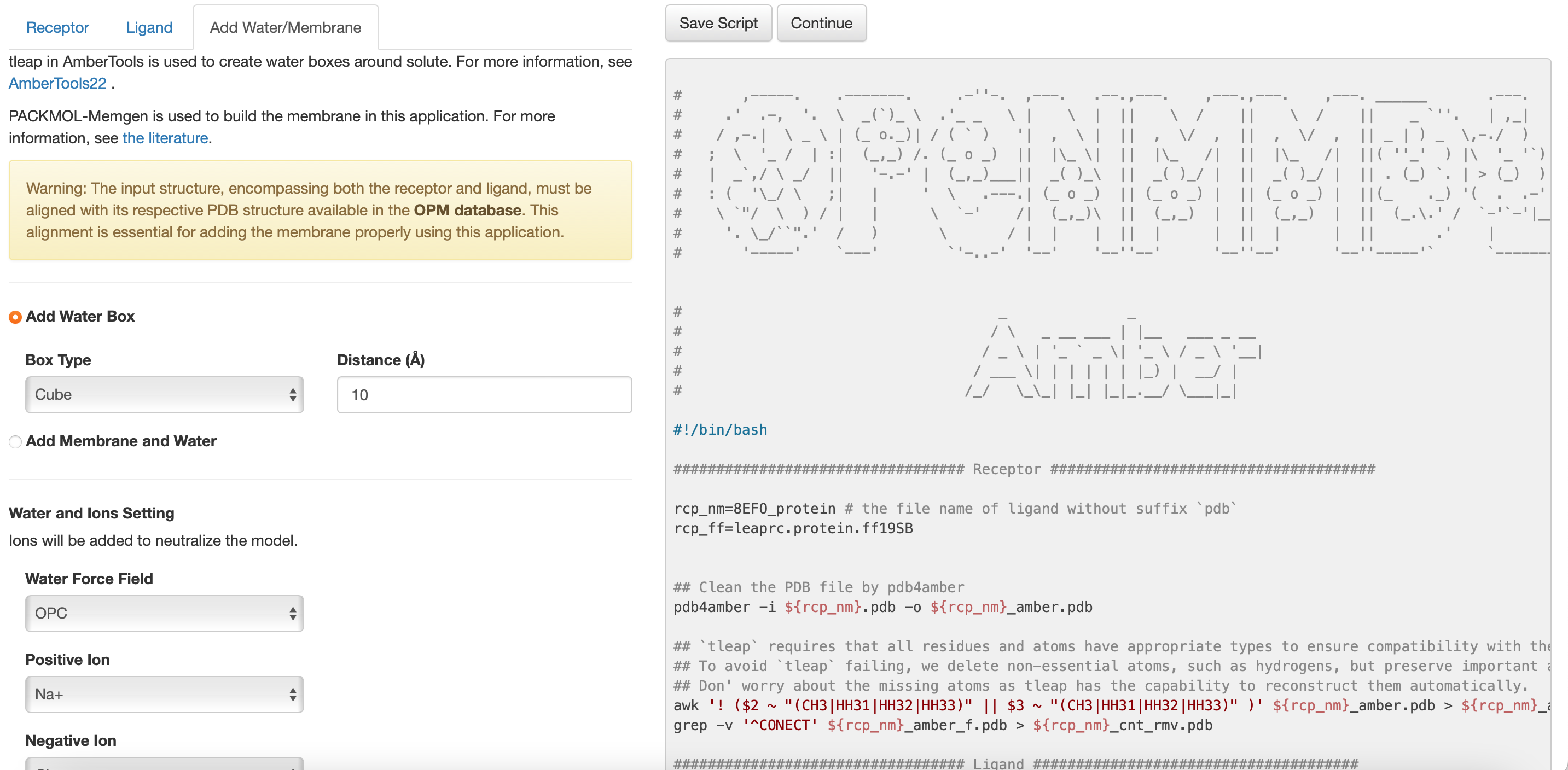Open the Receptor tab

[x=57, y=27]
